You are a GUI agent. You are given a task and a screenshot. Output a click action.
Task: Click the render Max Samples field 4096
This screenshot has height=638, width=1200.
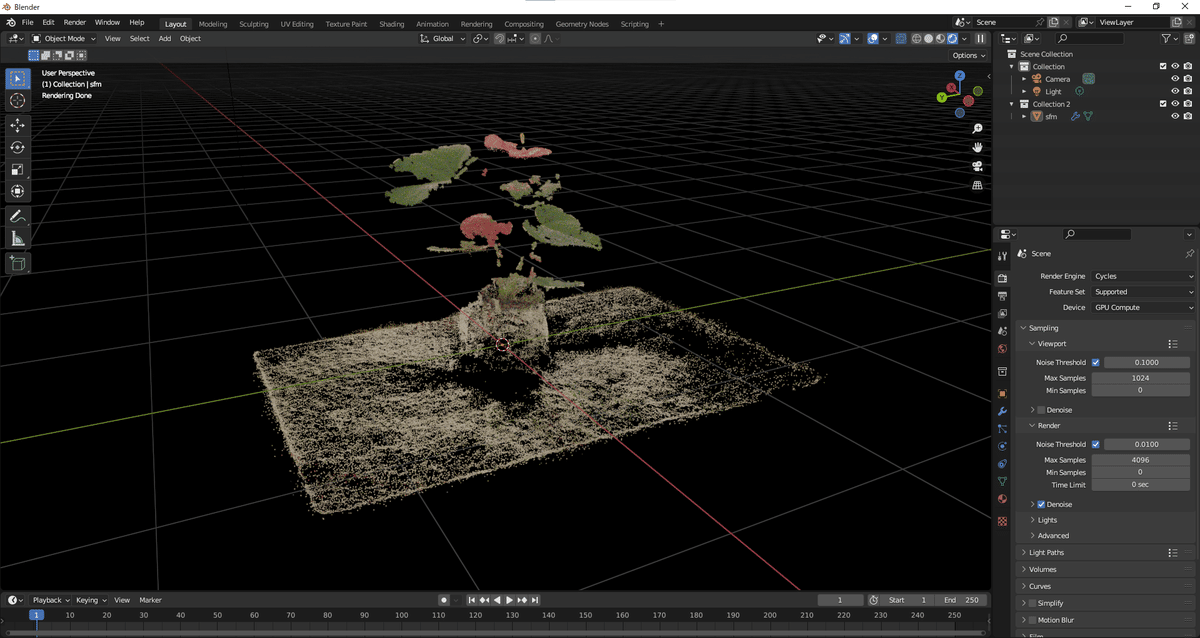(x=1140, y=460)
